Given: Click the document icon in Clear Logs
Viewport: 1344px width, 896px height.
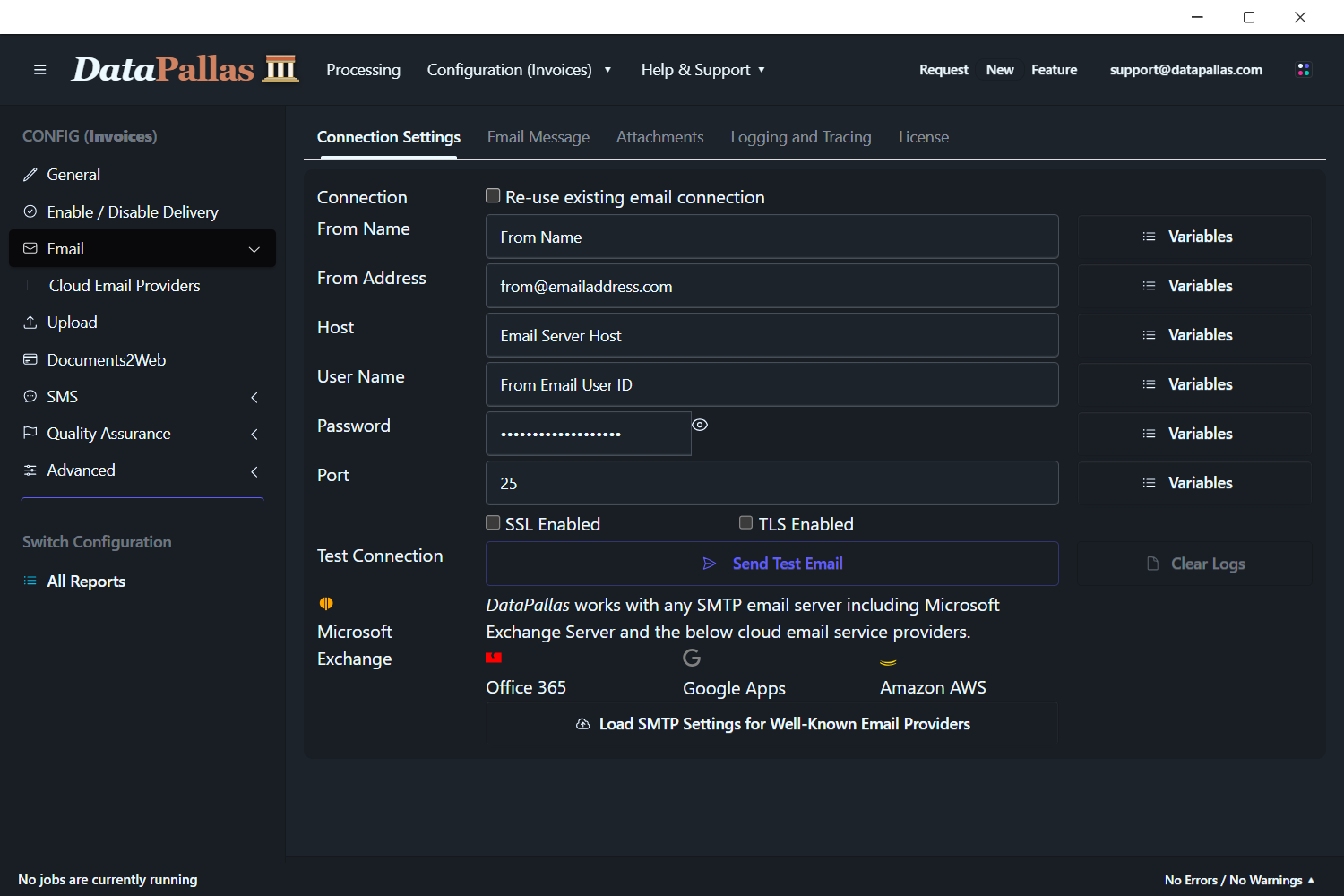Looking at the screenshot, I should click(1153, 564).
